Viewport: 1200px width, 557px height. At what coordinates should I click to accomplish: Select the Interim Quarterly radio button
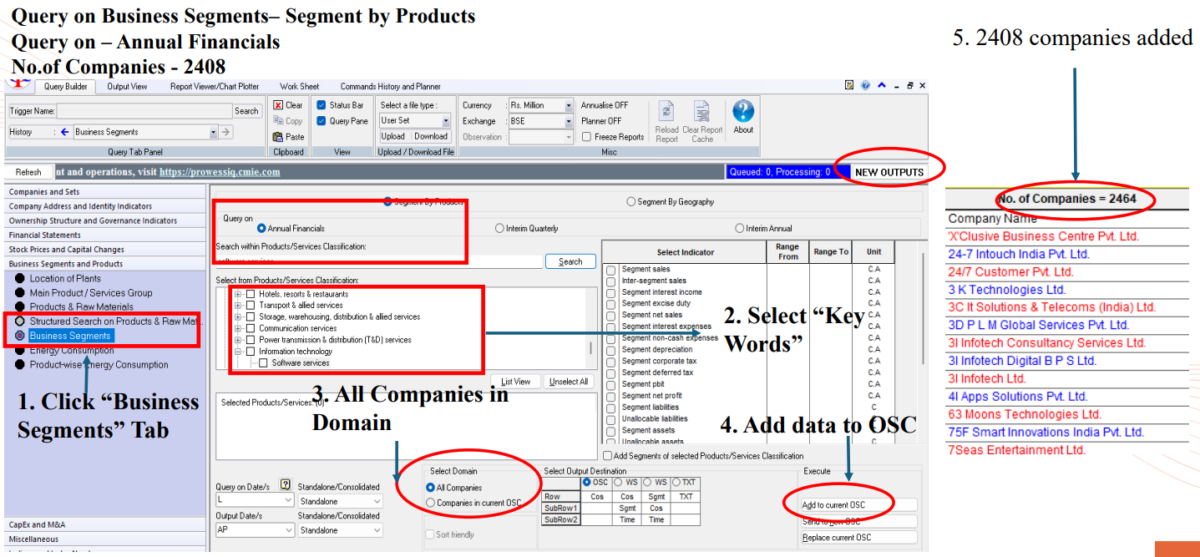(x=500, y=228)
